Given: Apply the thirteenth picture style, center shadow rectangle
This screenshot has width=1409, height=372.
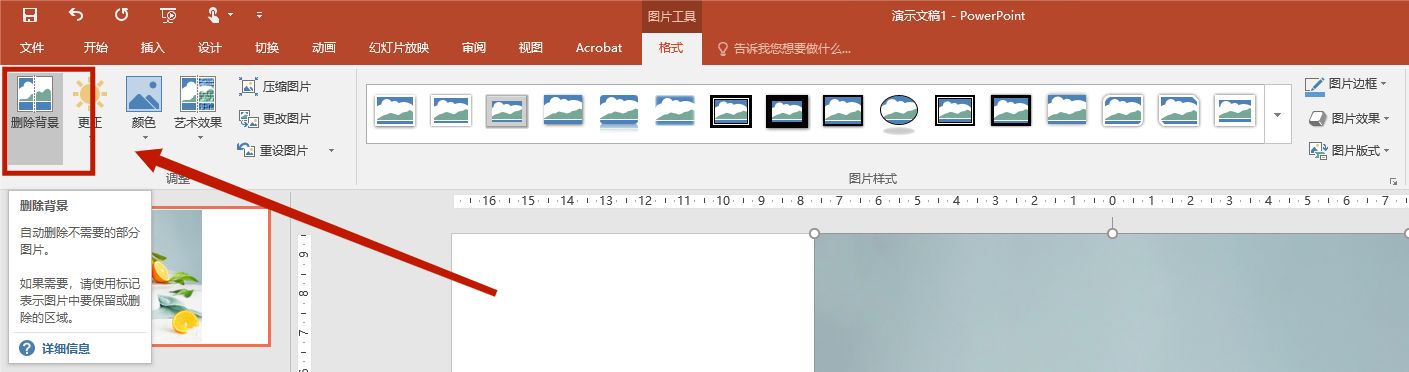Looking at the screenshot, I should coord(1067,110).
